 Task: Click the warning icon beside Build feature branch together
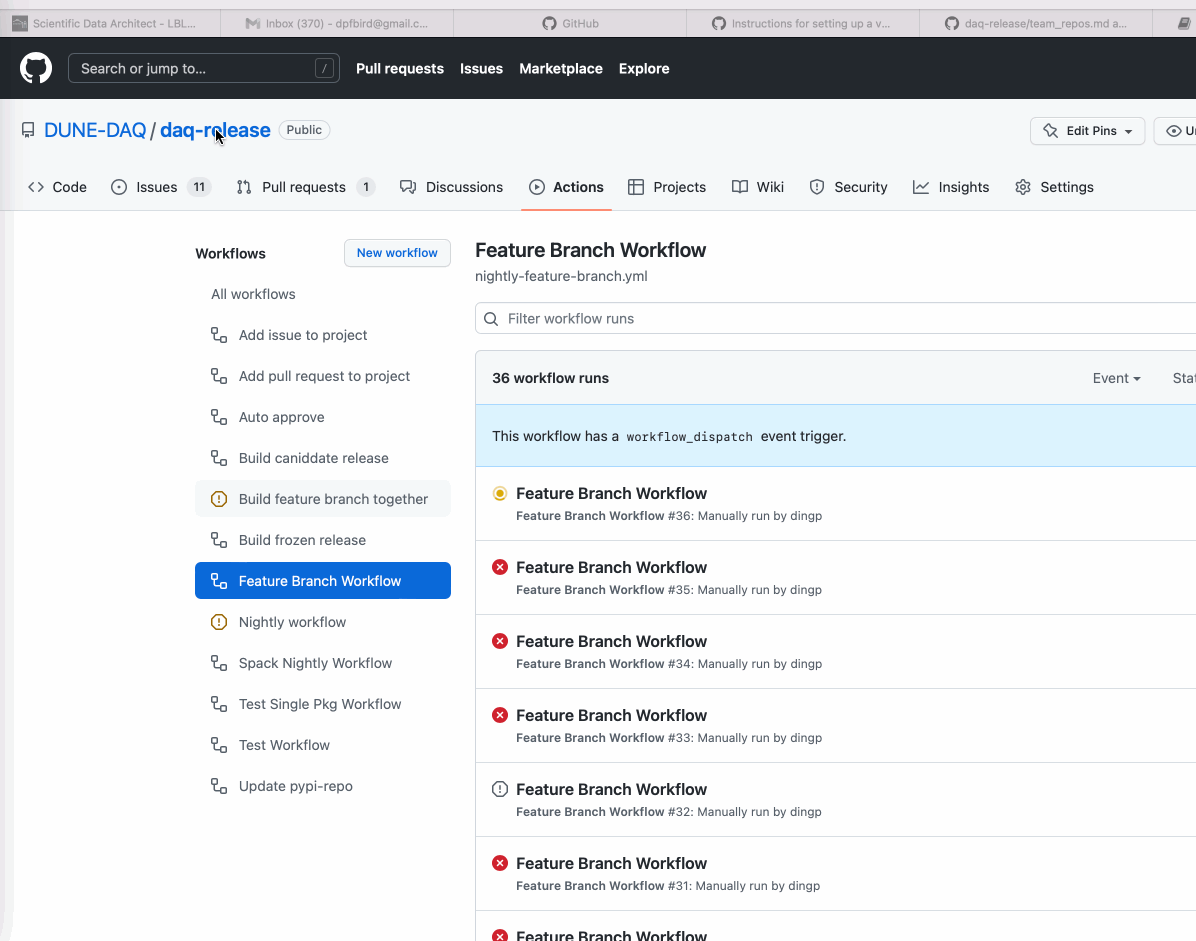219,499
